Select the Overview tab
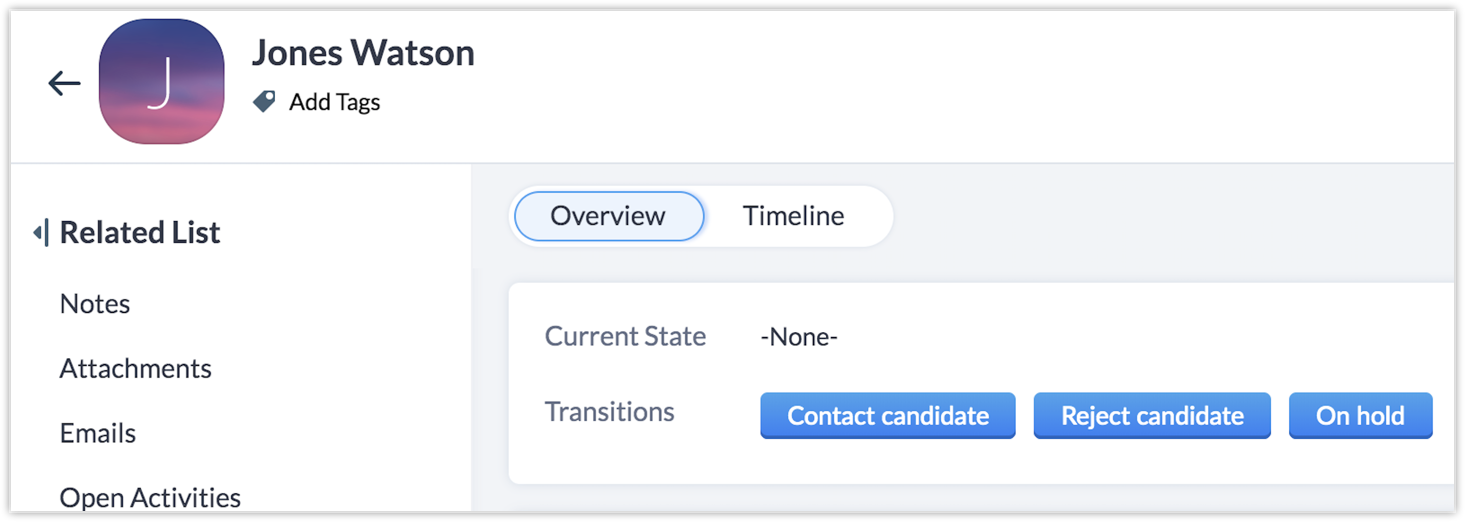The image size is (1465, 522). [608, 216]
